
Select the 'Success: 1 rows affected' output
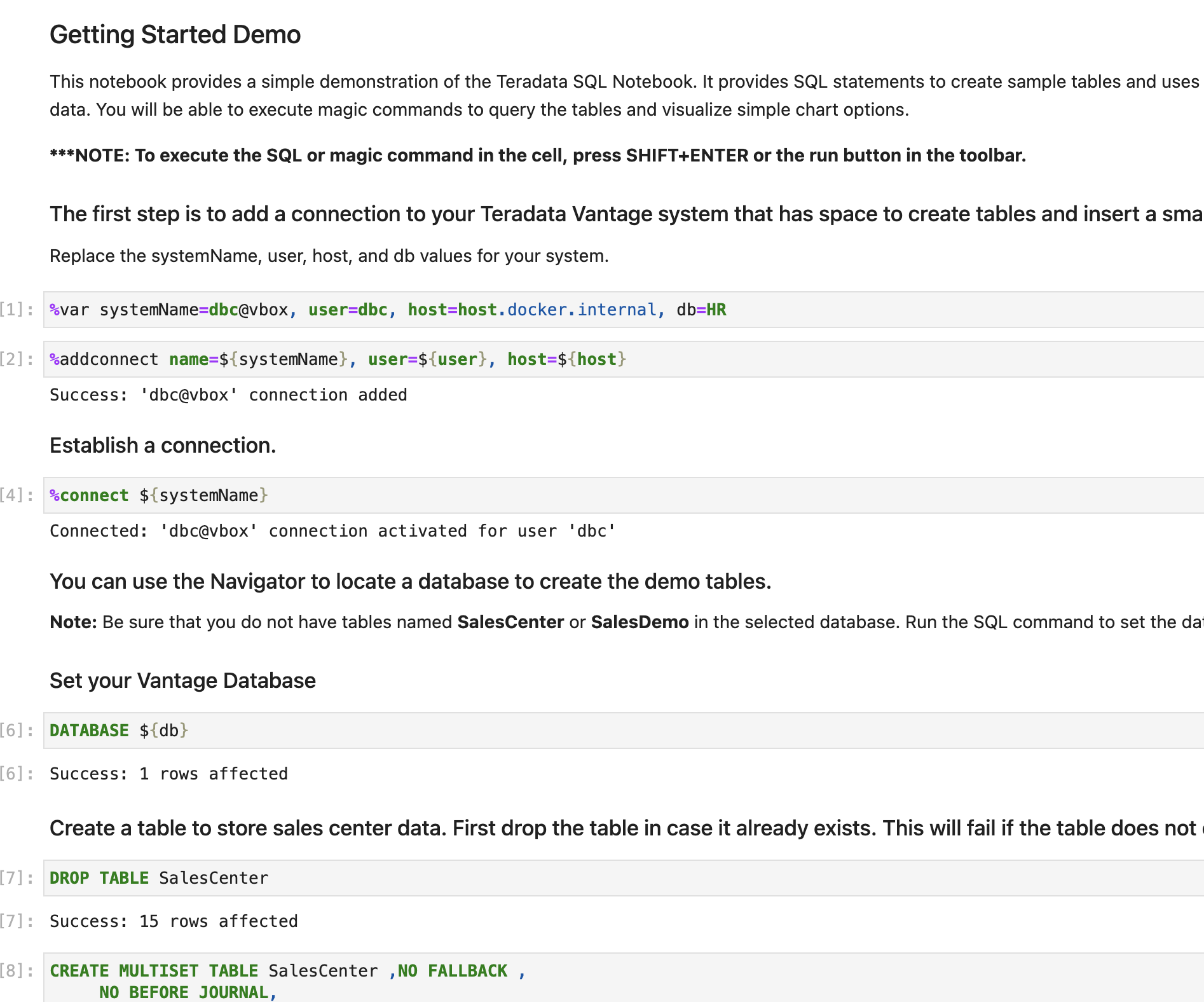point(168,773)
